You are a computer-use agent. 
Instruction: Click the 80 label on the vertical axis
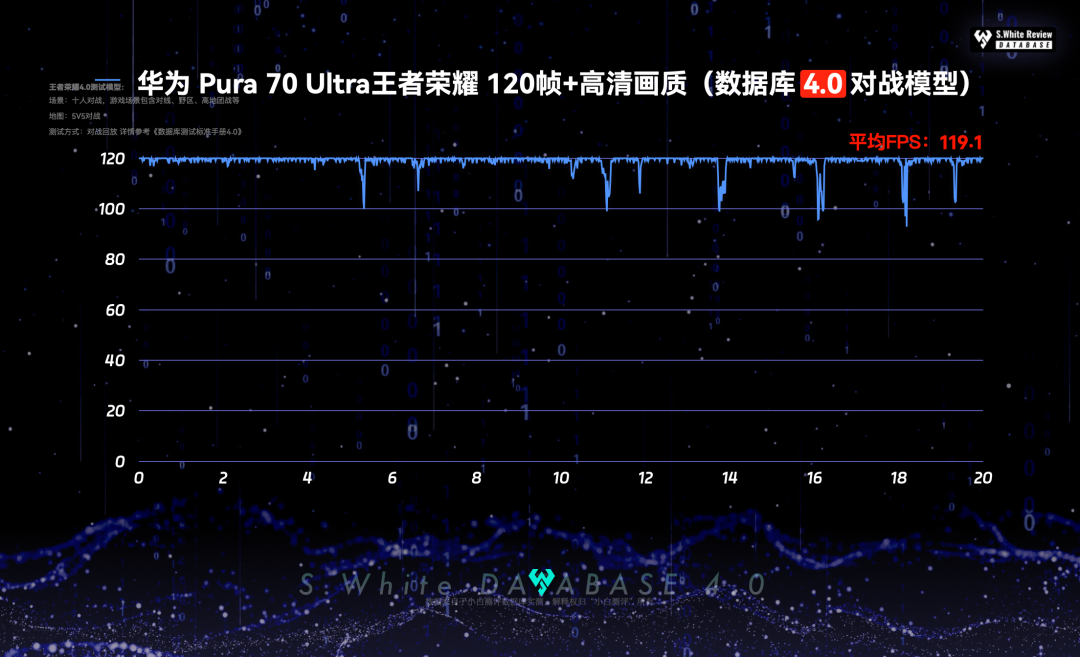coord(115,260)
